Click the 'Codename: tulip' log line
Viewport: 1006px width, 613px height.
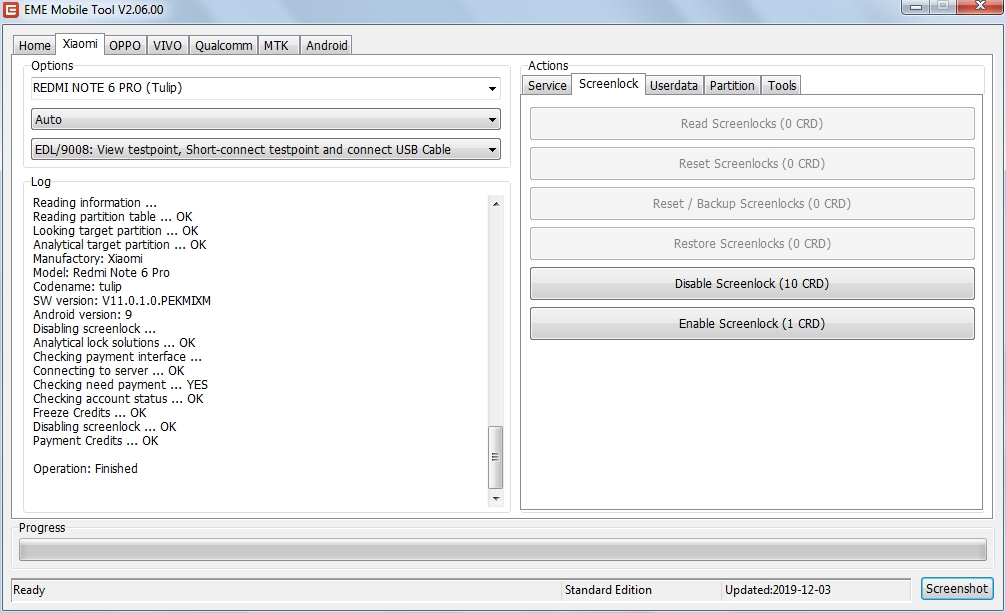click(x=77, y=287)
